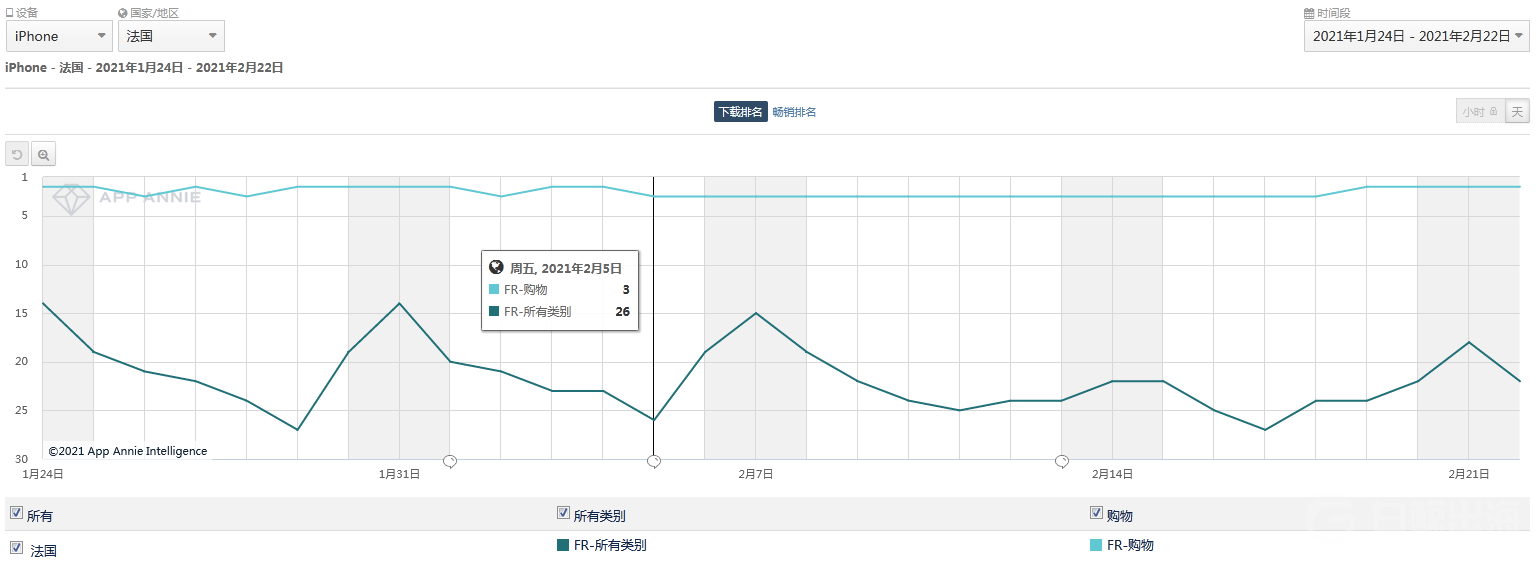The height and width of the screenshot is (567, 1536).
Task: Click the event bubble marker before 2月14日
Action: [x=1062, y=461]
